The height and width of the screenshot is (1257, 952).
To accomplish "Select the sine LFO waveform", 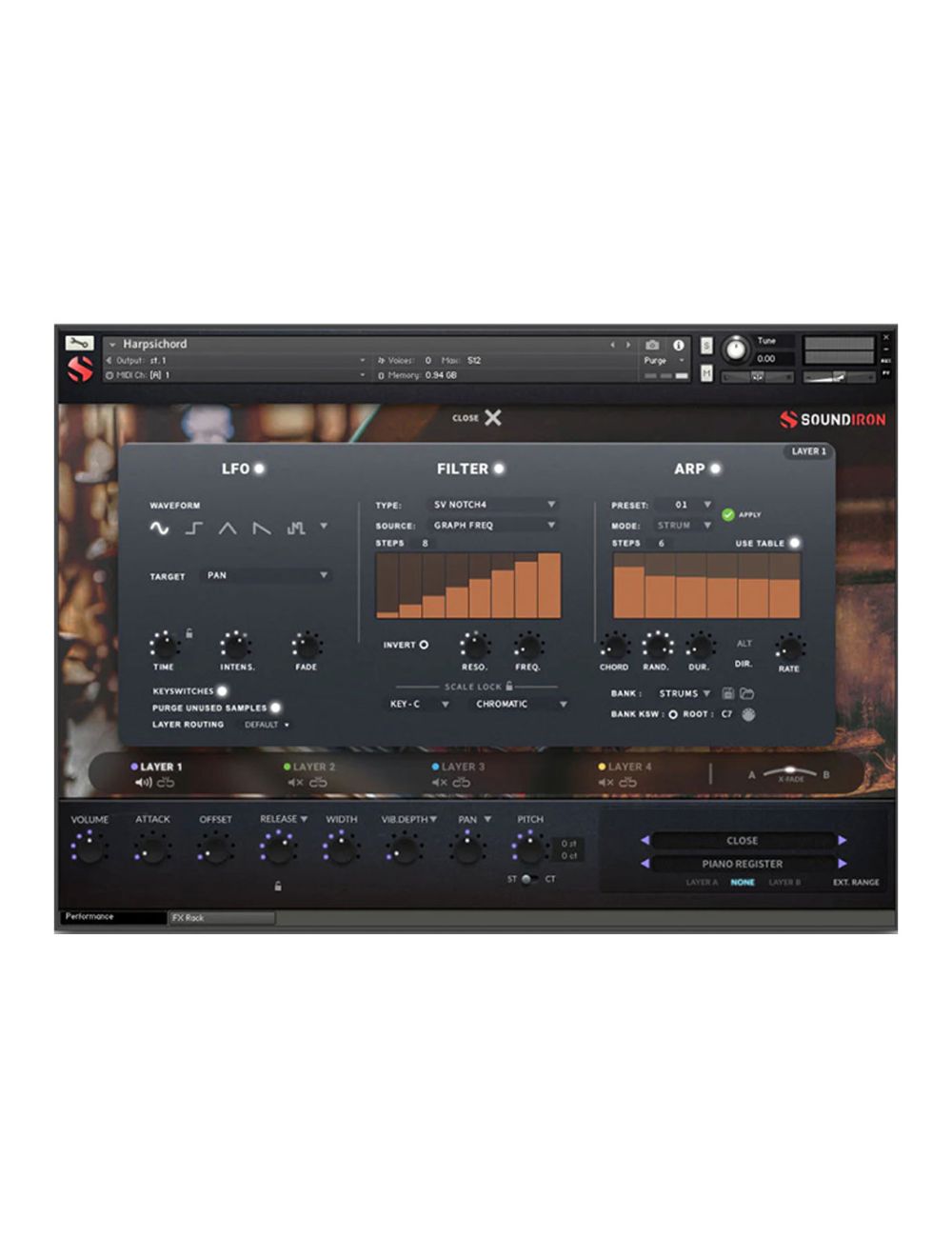I will click(159, 529).
